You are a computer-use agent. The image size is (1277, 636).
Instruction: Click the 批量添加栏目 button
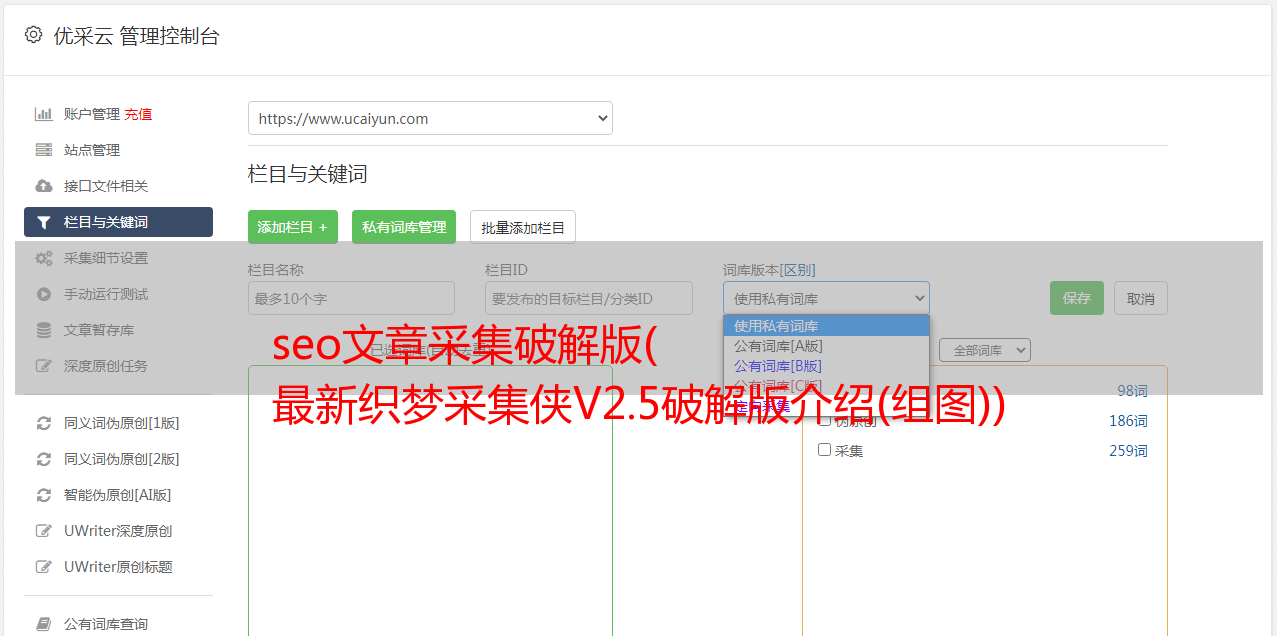(x=523, y=227)
